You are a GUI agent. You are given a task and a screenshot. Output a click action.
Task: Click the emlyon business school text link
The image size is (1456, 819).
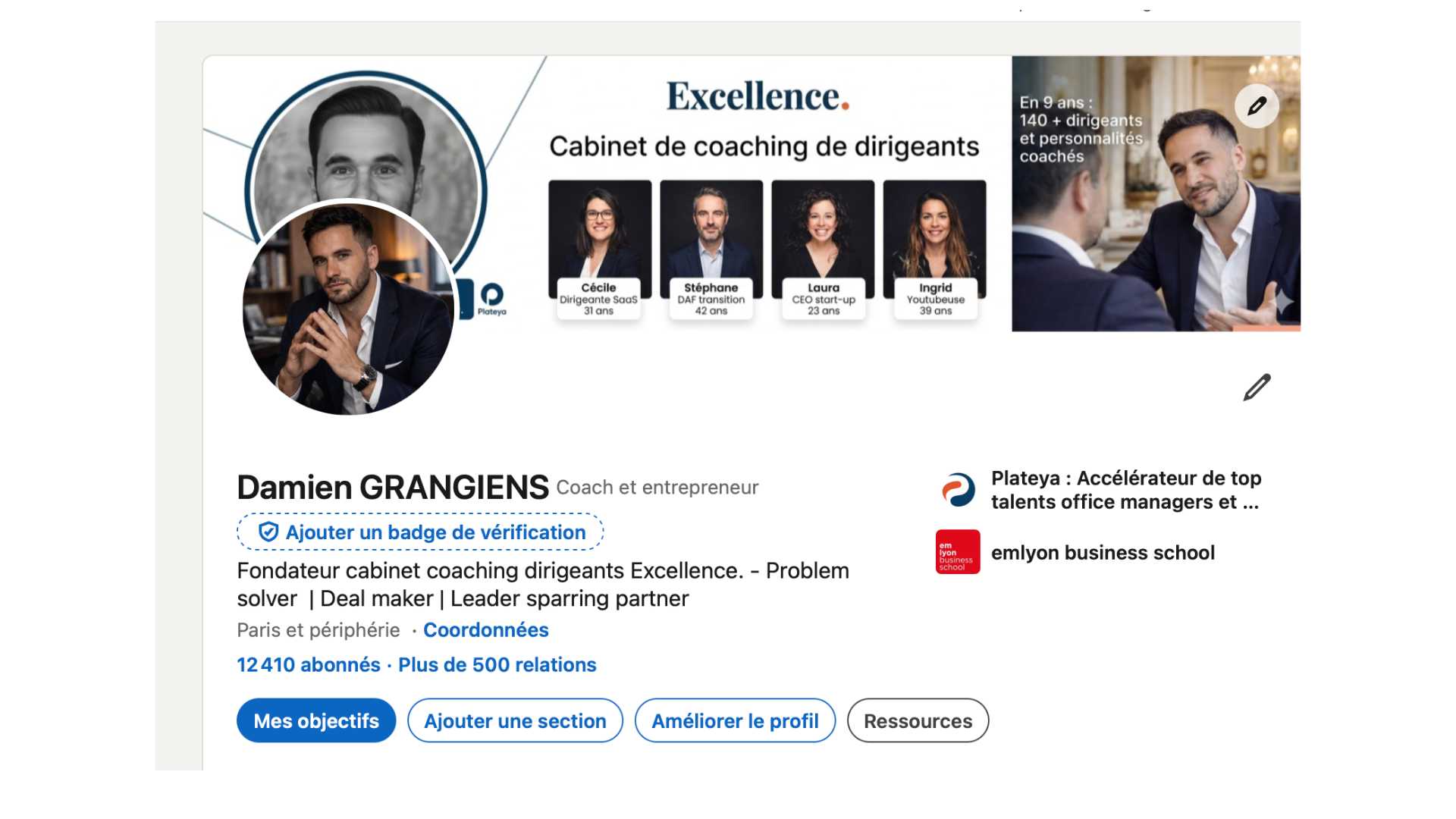[x=1103, y=553]
